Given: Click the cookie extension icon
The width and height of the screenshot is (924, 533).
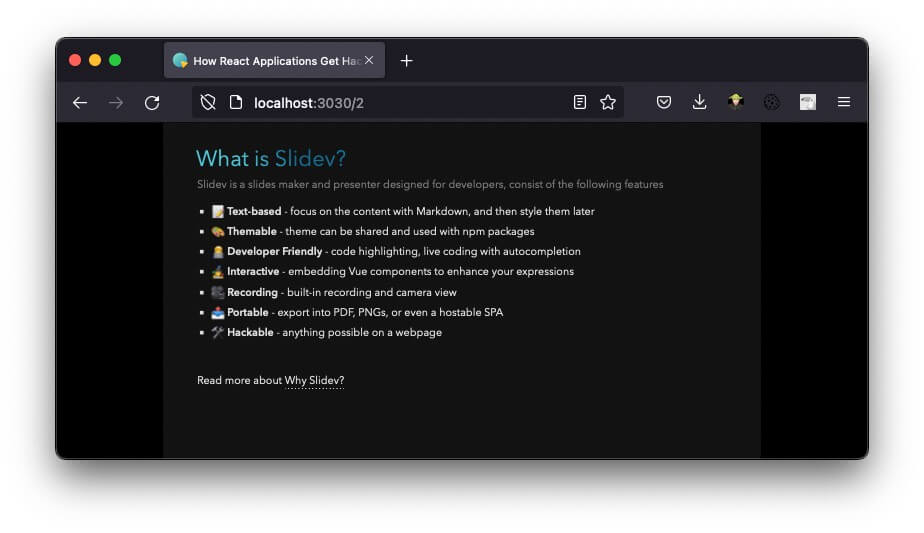Looking at the screenshot, I should (x=771, y=102).
